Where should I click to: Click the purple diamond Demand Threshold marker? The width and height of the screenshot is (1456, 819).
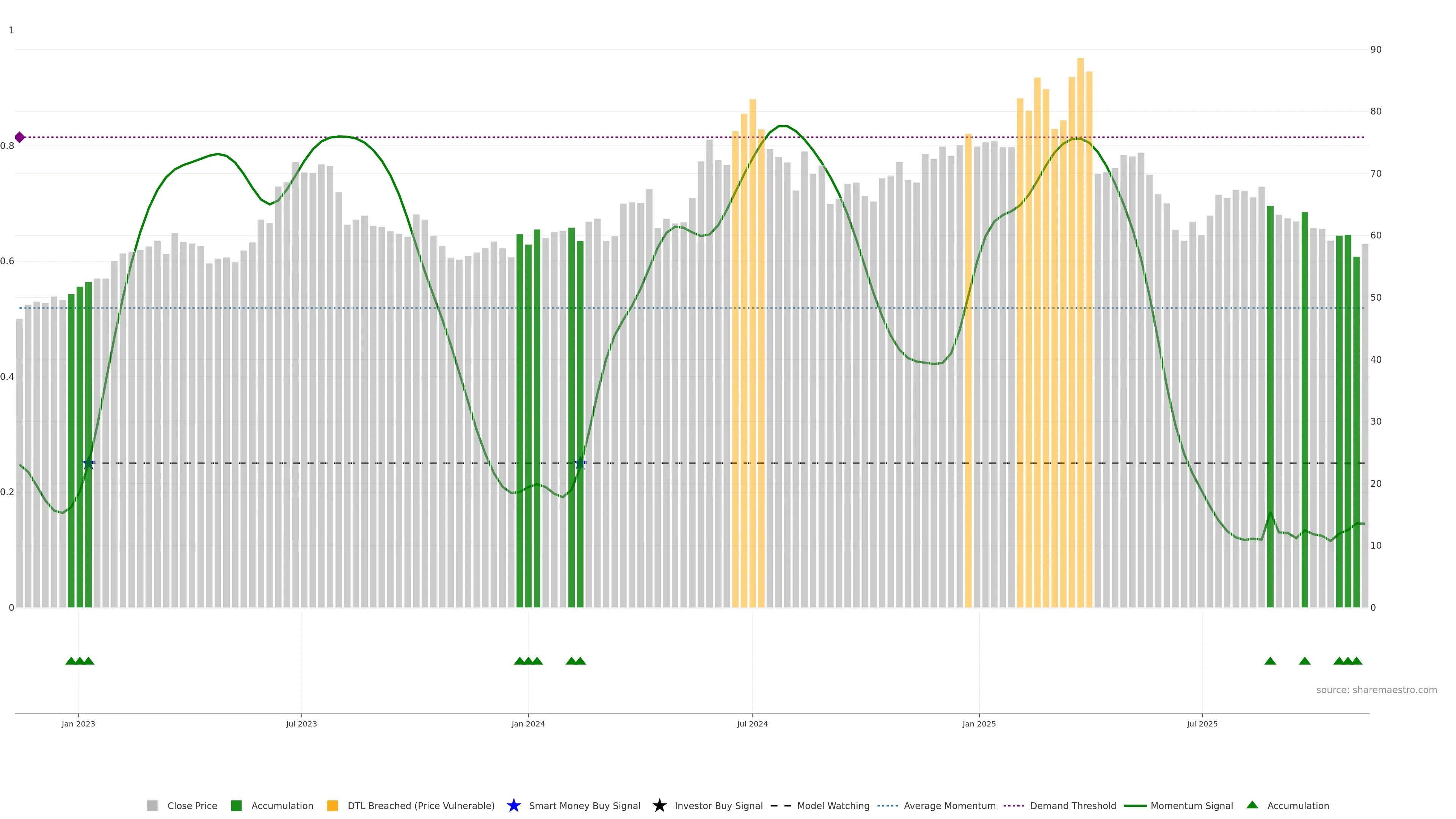pos(20,137)
